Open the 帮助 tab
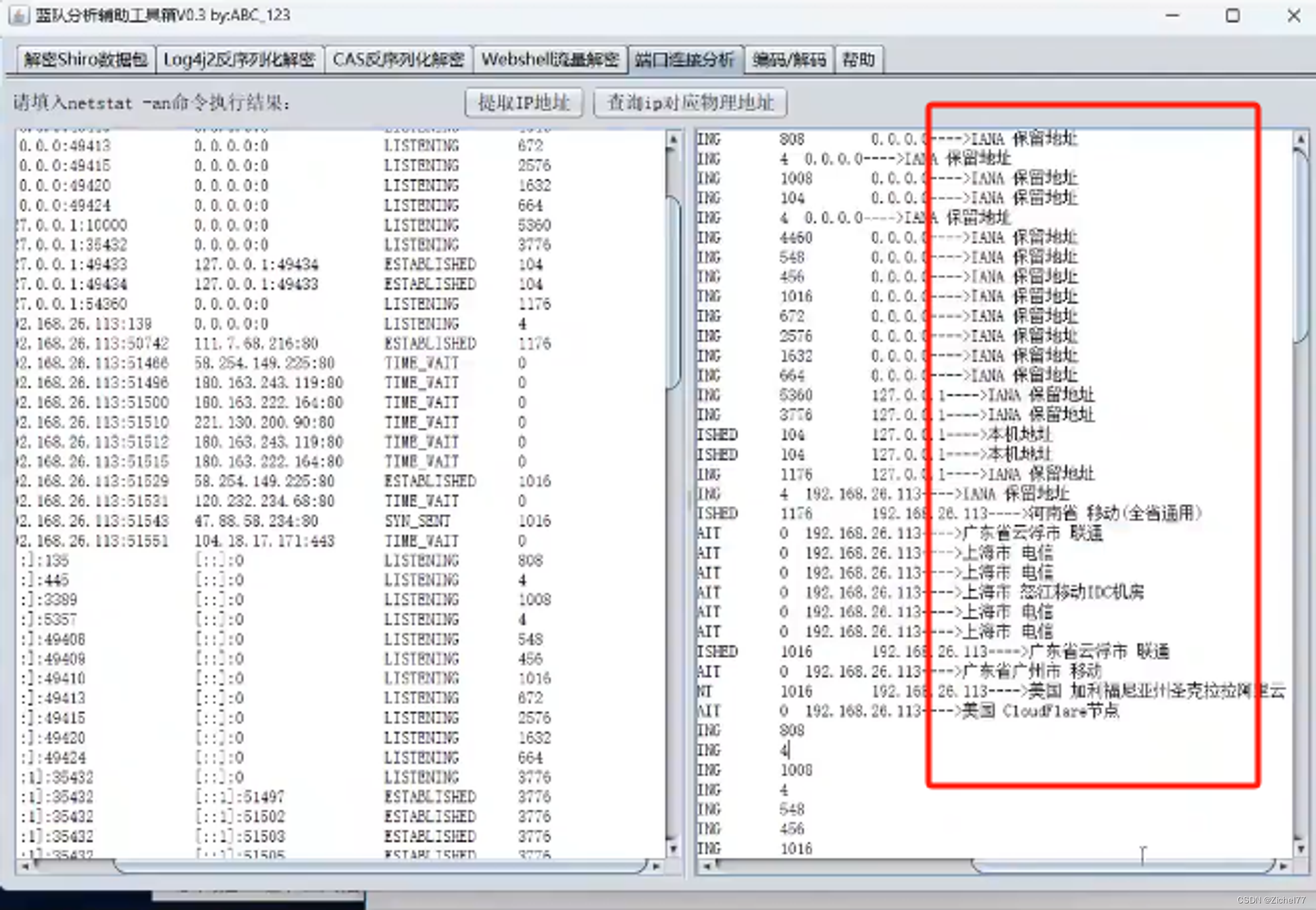 [x=859, y=60]
